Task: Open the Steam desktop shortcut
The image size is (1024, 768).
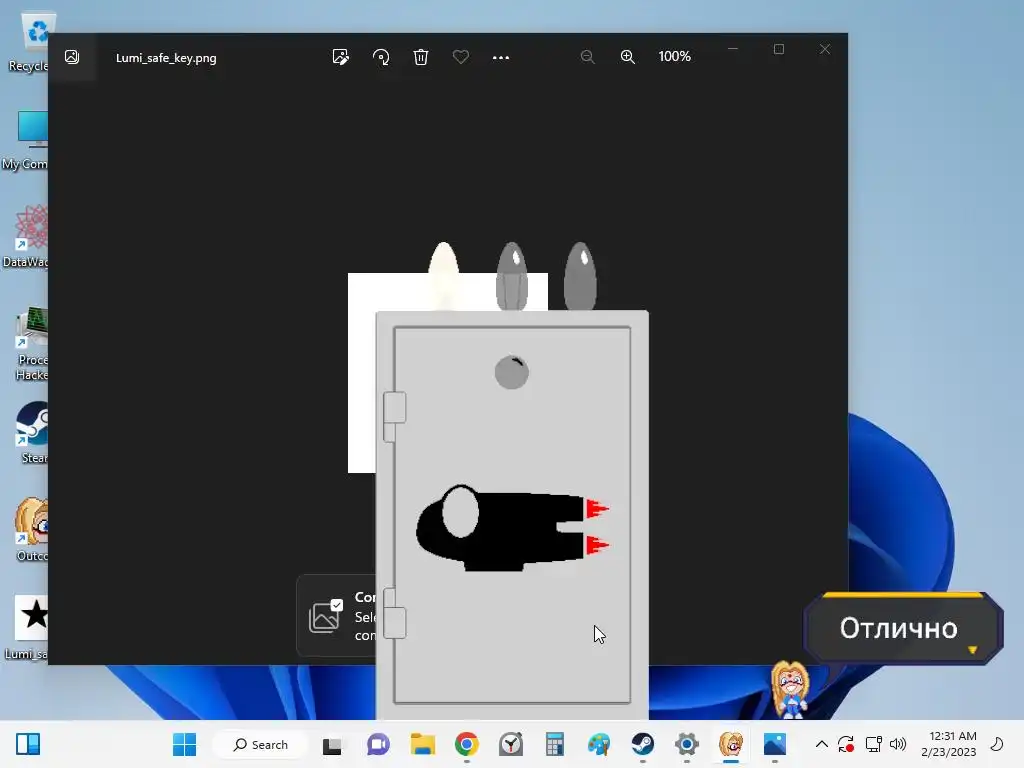Action: coord(33,432)
